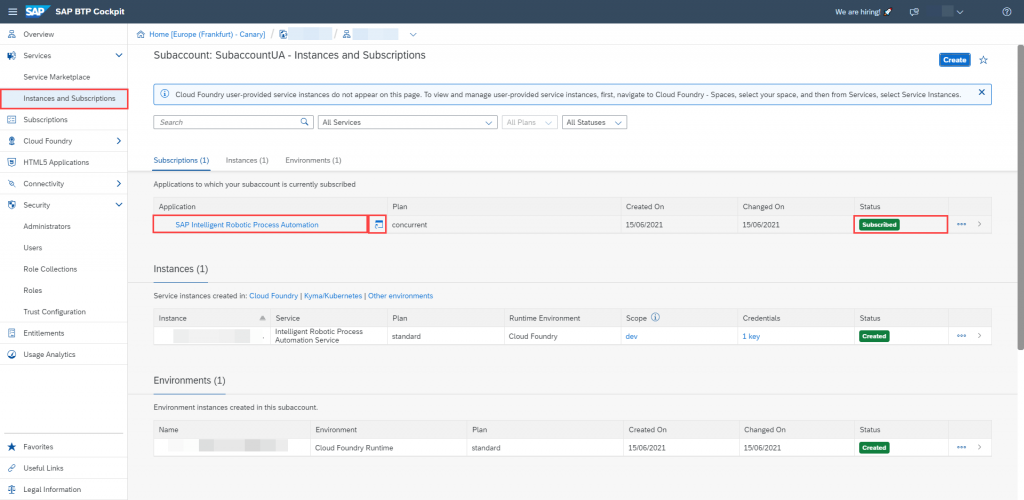Open actions menu for Cloud Foundry Runtime row
Screen dimensions: 1024x500
961,448
